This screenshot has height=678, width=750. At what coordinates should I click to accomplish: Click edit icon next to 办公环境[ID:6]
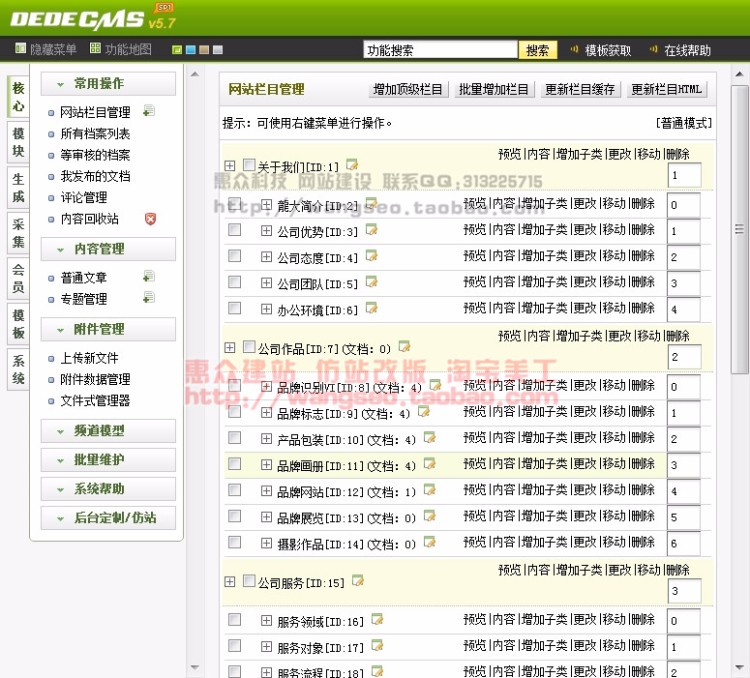click(371, 308)
